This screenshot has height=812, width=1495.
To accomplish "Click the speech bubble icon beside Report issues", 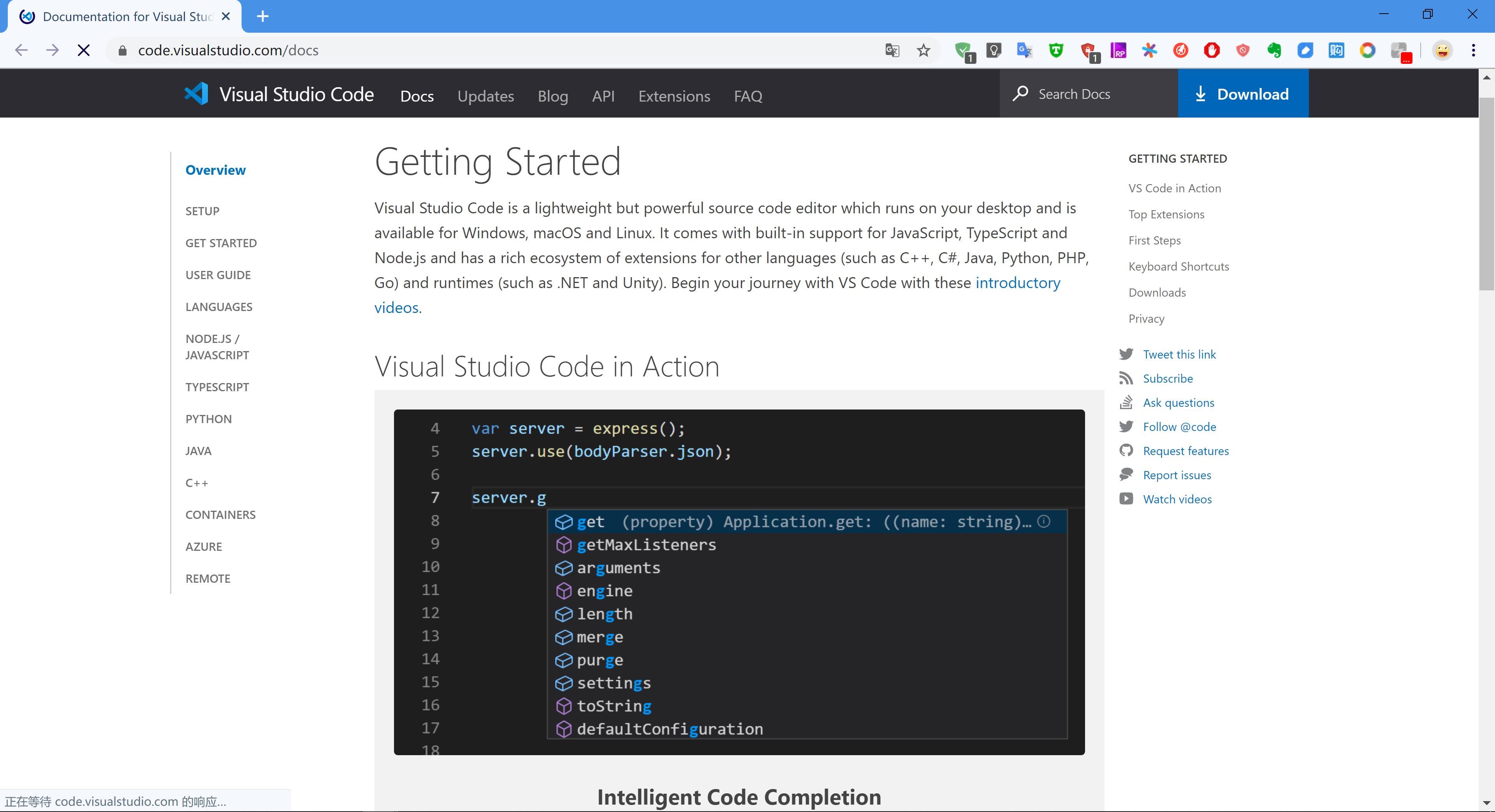I will [x=1126, y=475].
